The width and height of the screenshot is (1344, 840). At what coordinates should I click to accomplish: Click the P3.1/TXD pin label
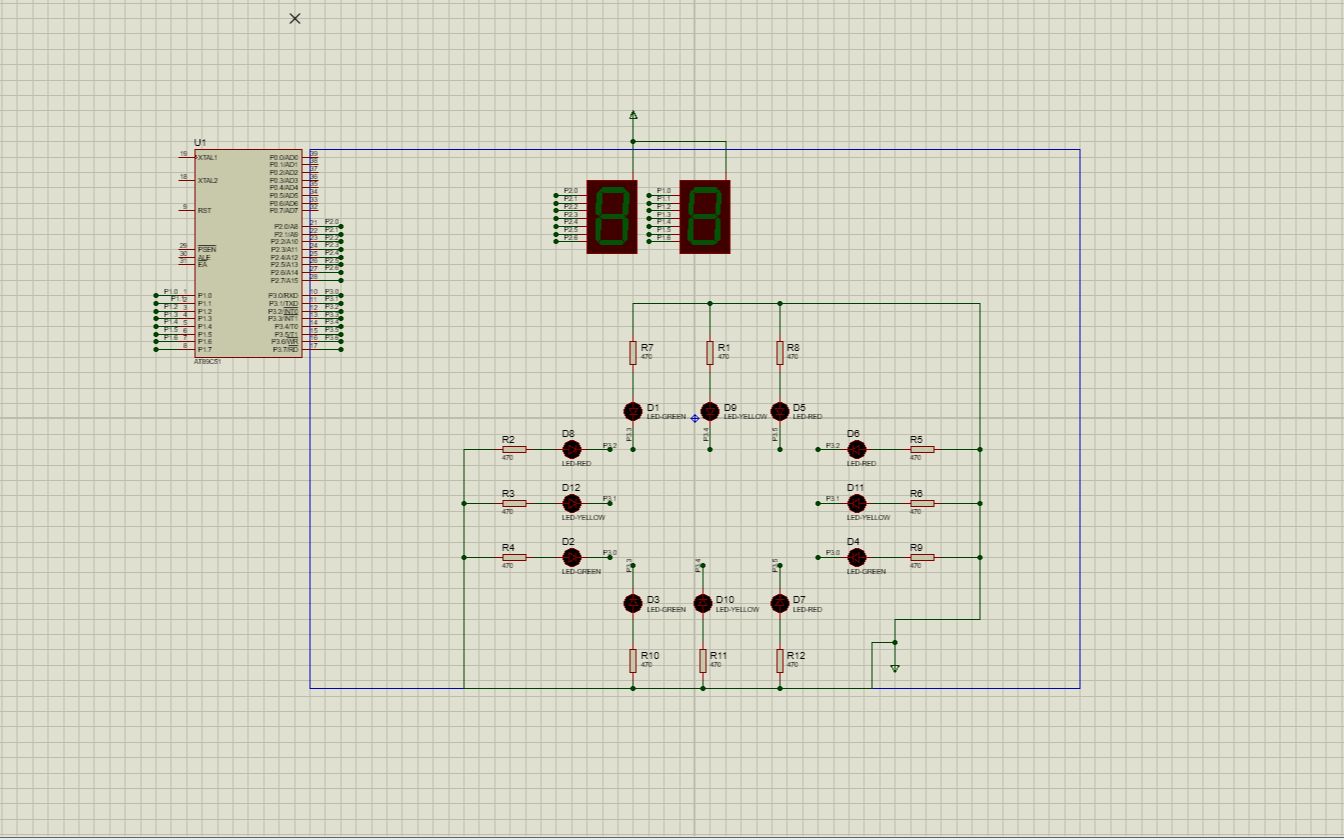pyautogui.click(x=283, y=303)
